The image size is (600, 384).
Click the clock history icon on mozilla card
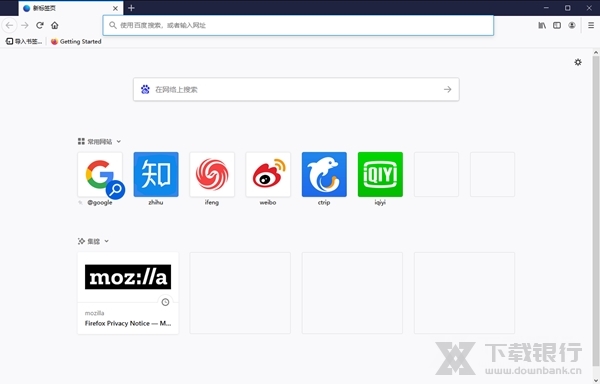tap(165, 302)
